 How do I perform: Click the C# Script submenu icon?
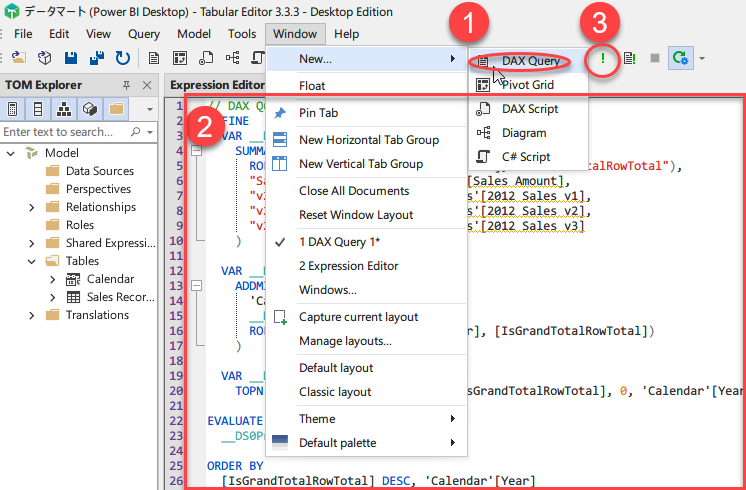pos(483,157)
